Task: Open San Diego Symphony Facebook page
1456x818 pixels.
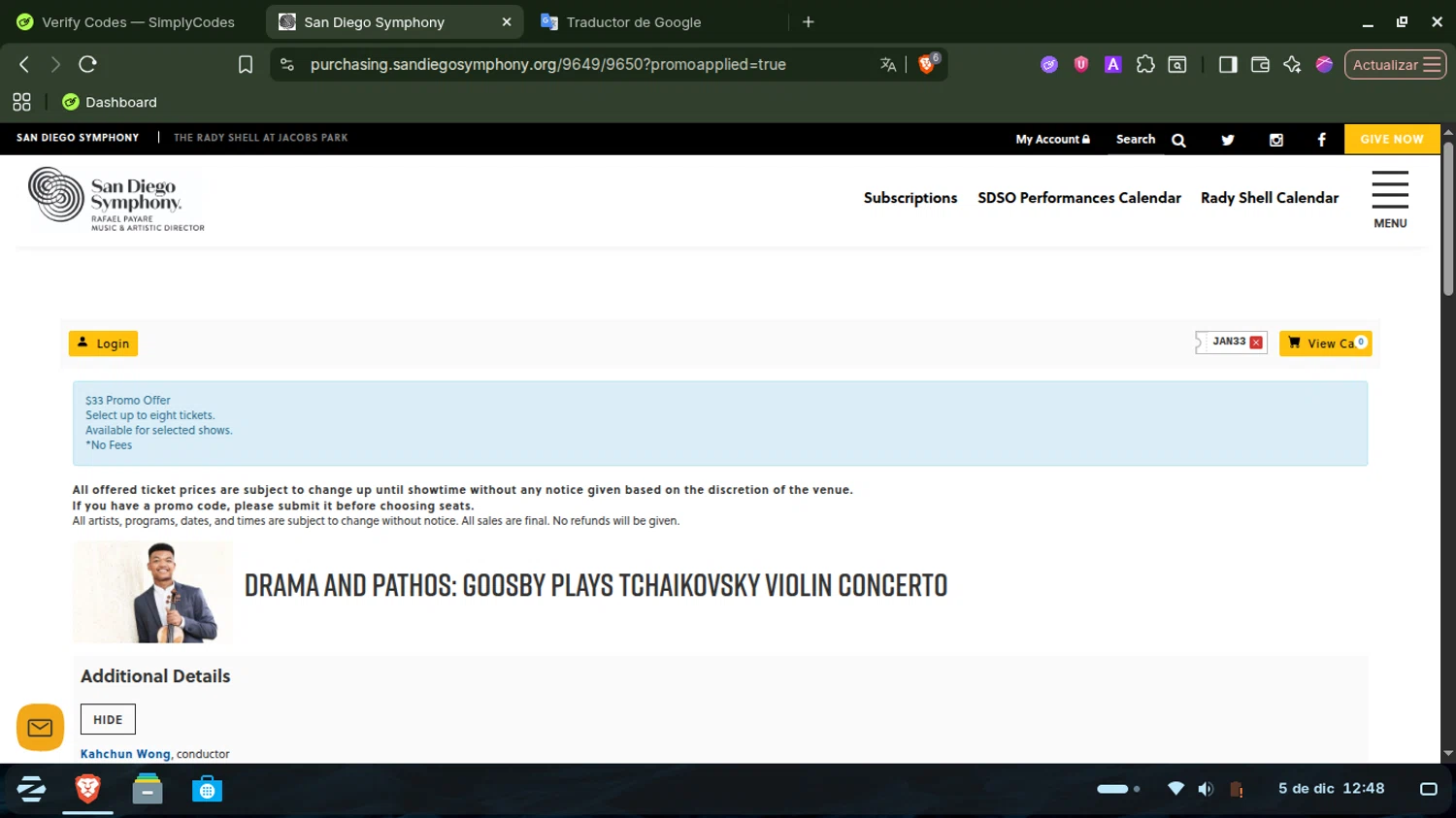Action: pos(1321,140)
